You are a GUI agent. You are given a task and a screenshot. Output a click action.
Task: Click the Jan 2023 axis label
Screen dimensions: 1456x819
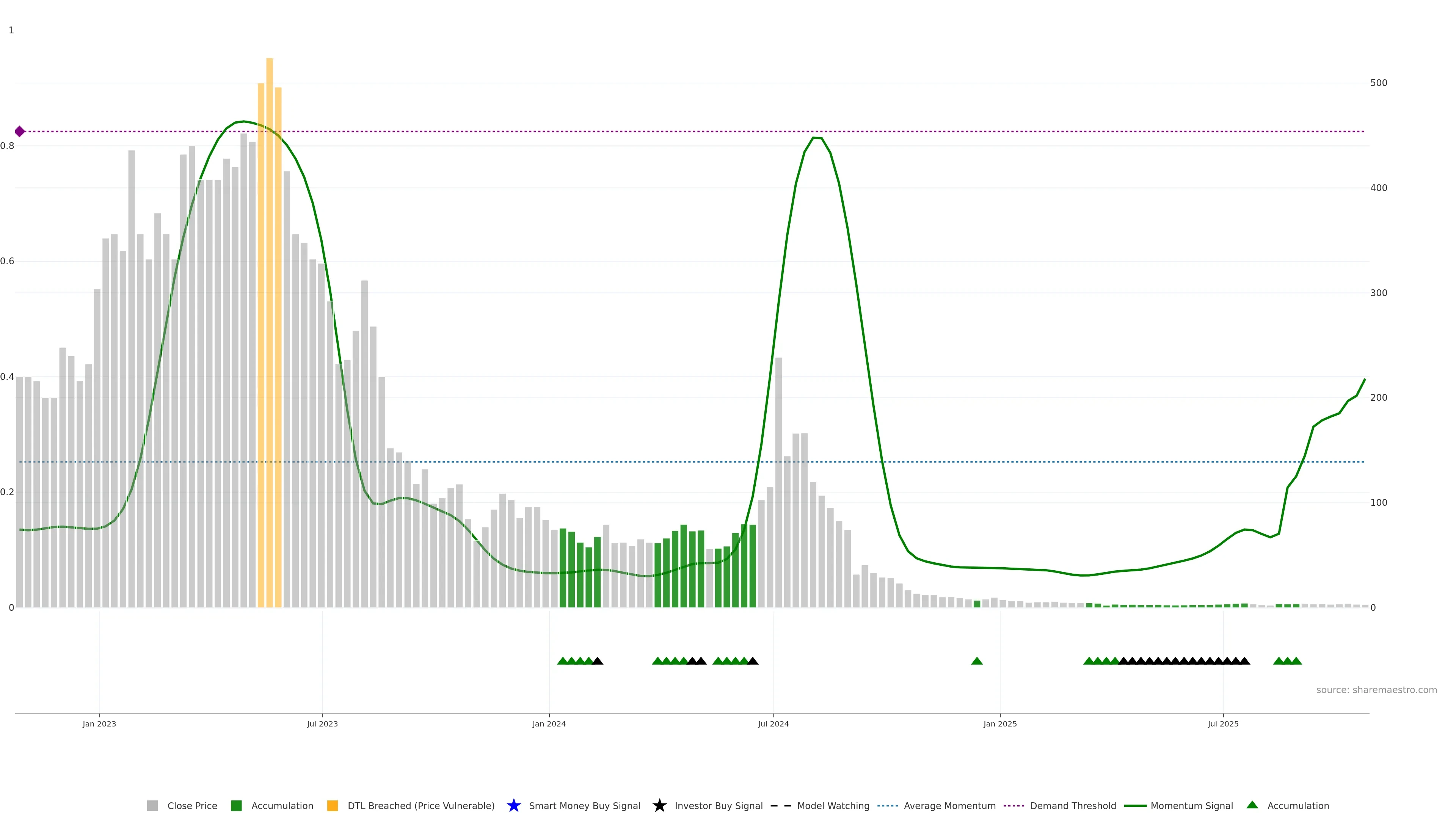coord(99,723)
